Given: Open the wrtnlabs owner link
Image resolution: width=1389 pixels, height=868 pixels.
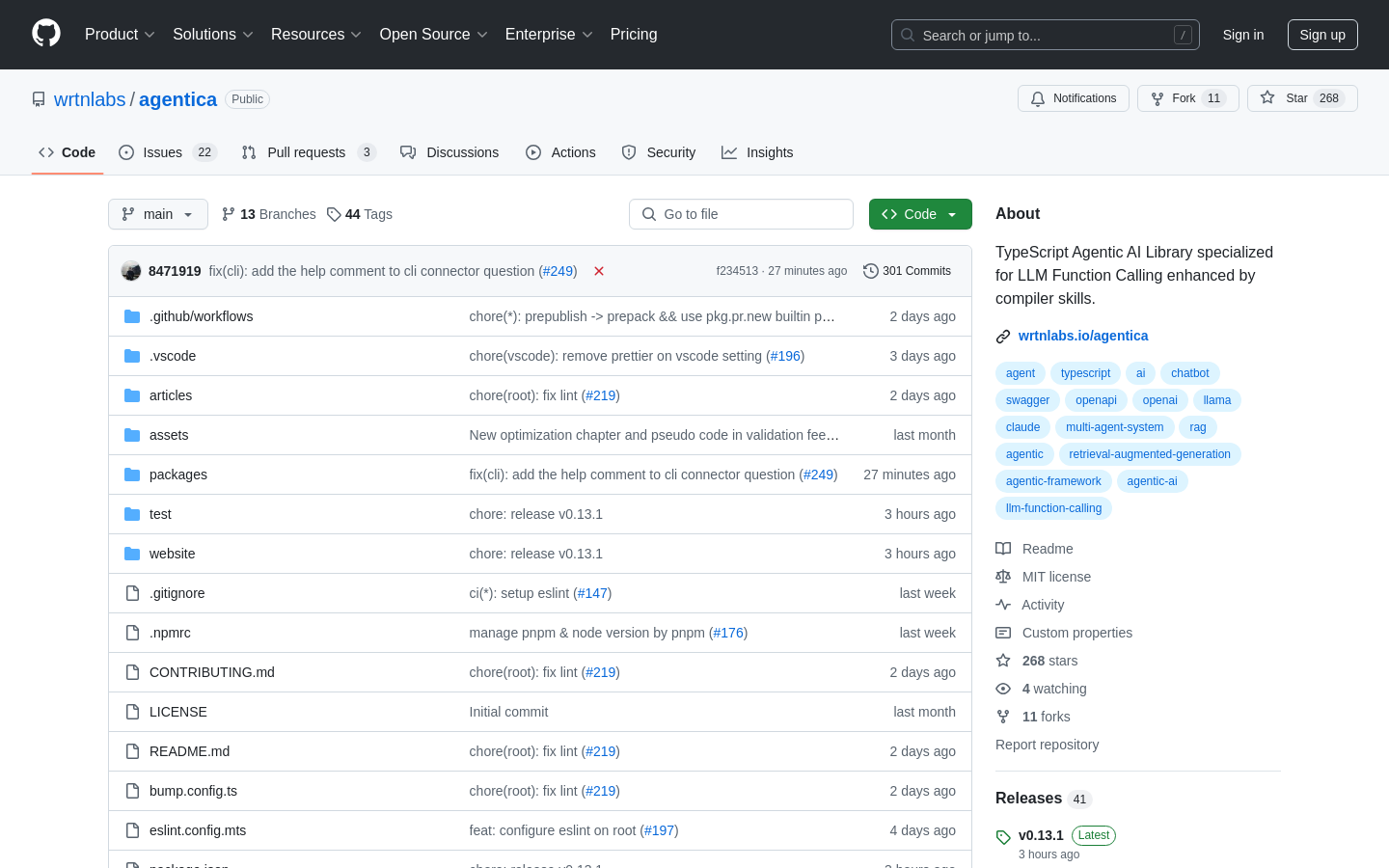Looking at the screenshot, I should (90, 99).
